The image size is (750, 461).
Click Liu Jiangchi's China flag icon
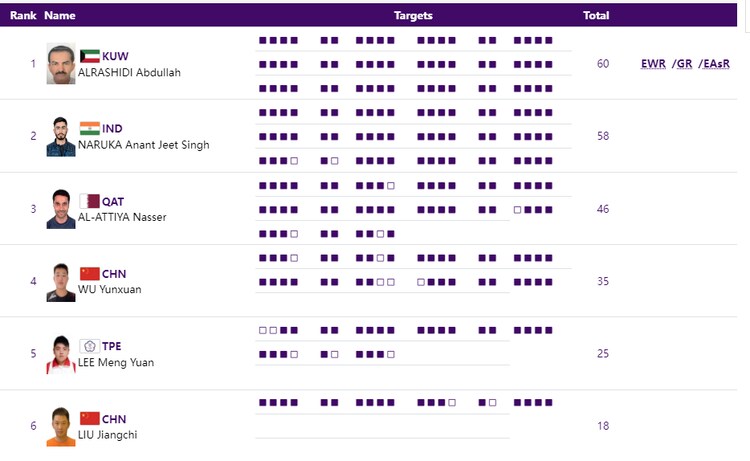pyautogui.click(x=89, y=418)
